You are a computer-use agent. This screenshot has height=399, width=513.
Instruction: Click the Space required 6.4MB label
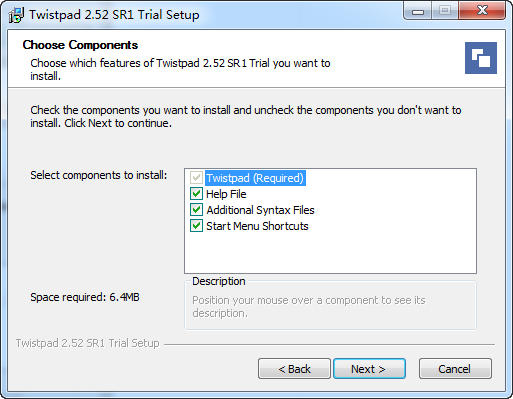[x=85, y=297]
